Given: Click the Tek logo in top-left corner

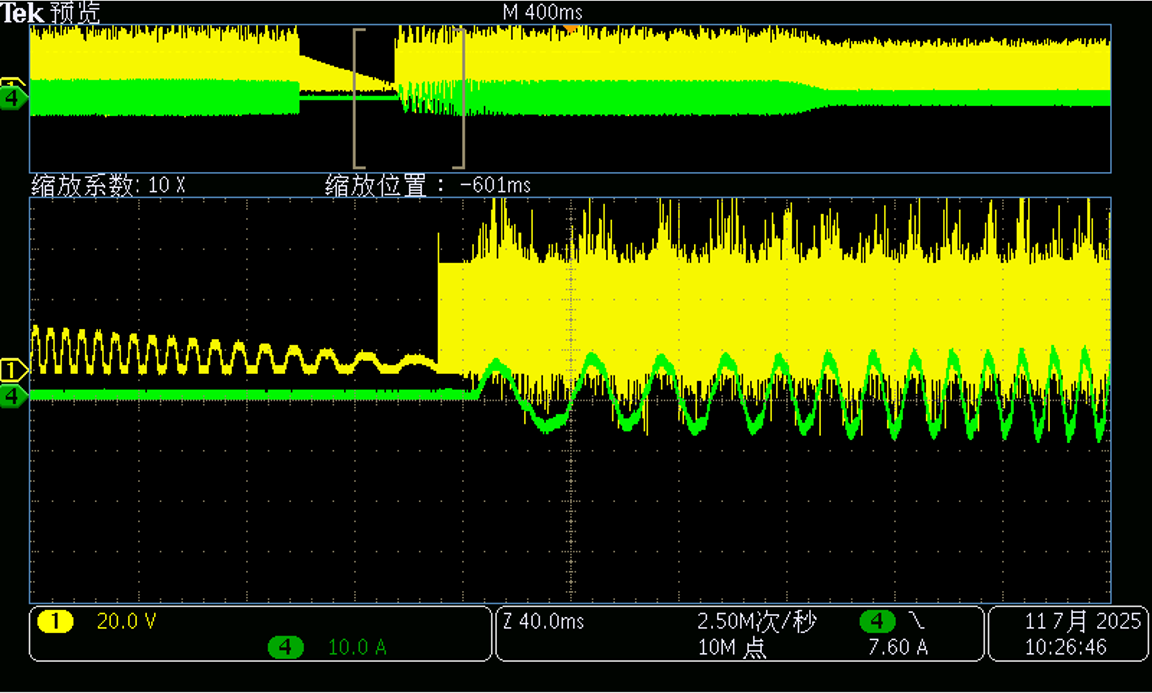Looking at the screenshot, I should [21, 12].
